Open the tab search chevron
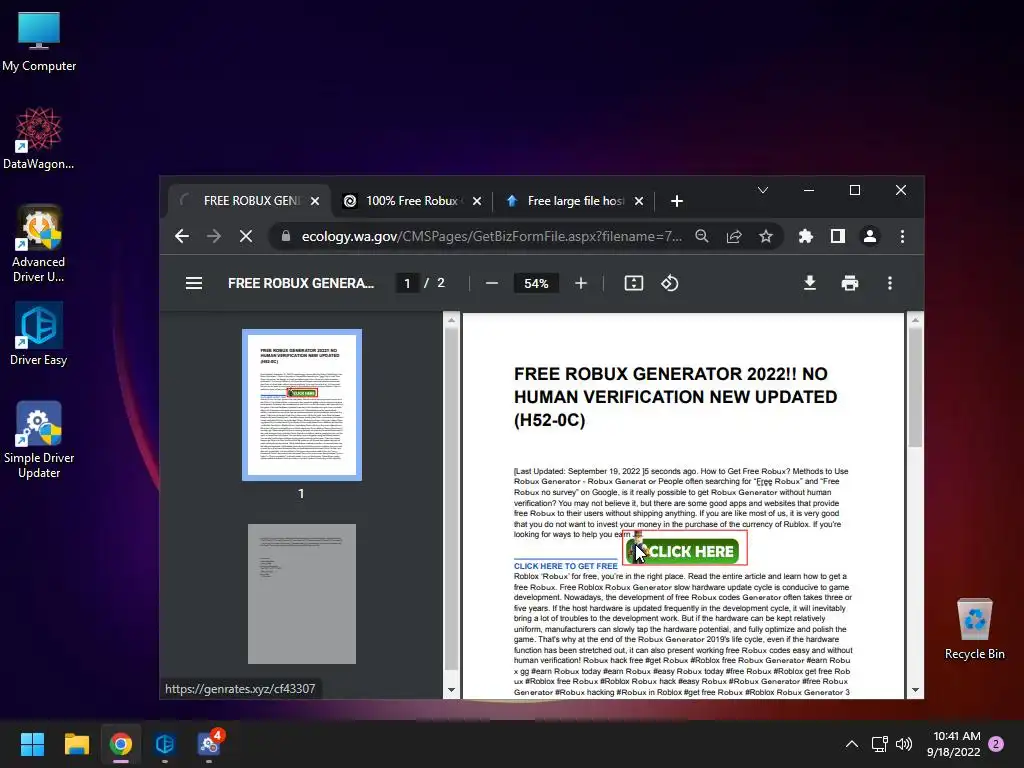 coord(763,190)
